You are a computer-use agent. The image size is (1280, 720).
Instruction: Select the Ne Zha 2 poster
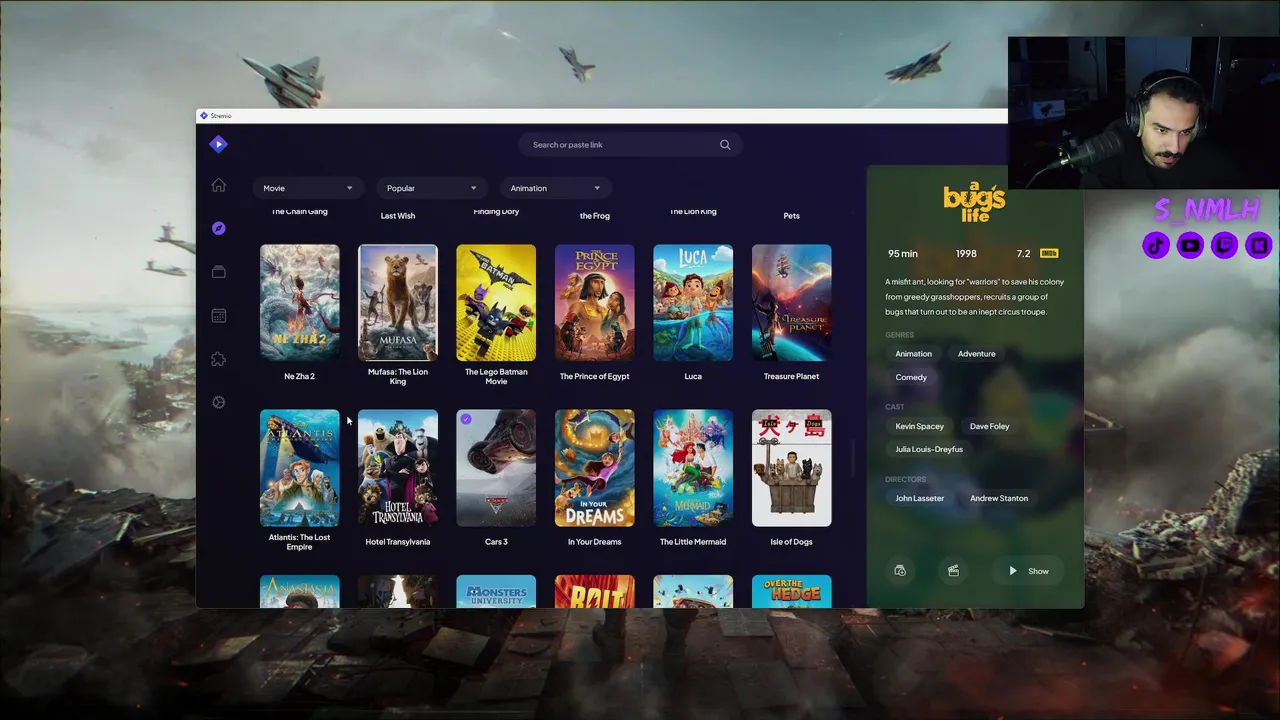(299, 302)
